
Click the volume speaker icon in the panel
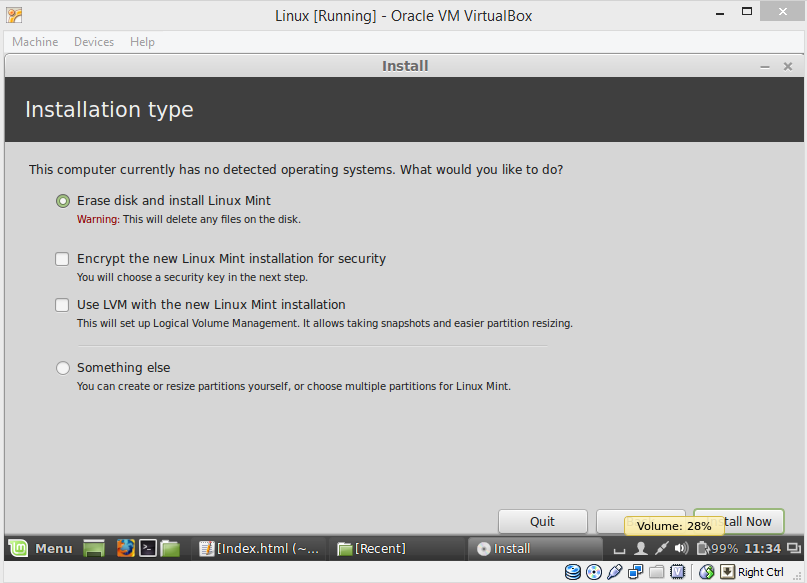(682, 549)
